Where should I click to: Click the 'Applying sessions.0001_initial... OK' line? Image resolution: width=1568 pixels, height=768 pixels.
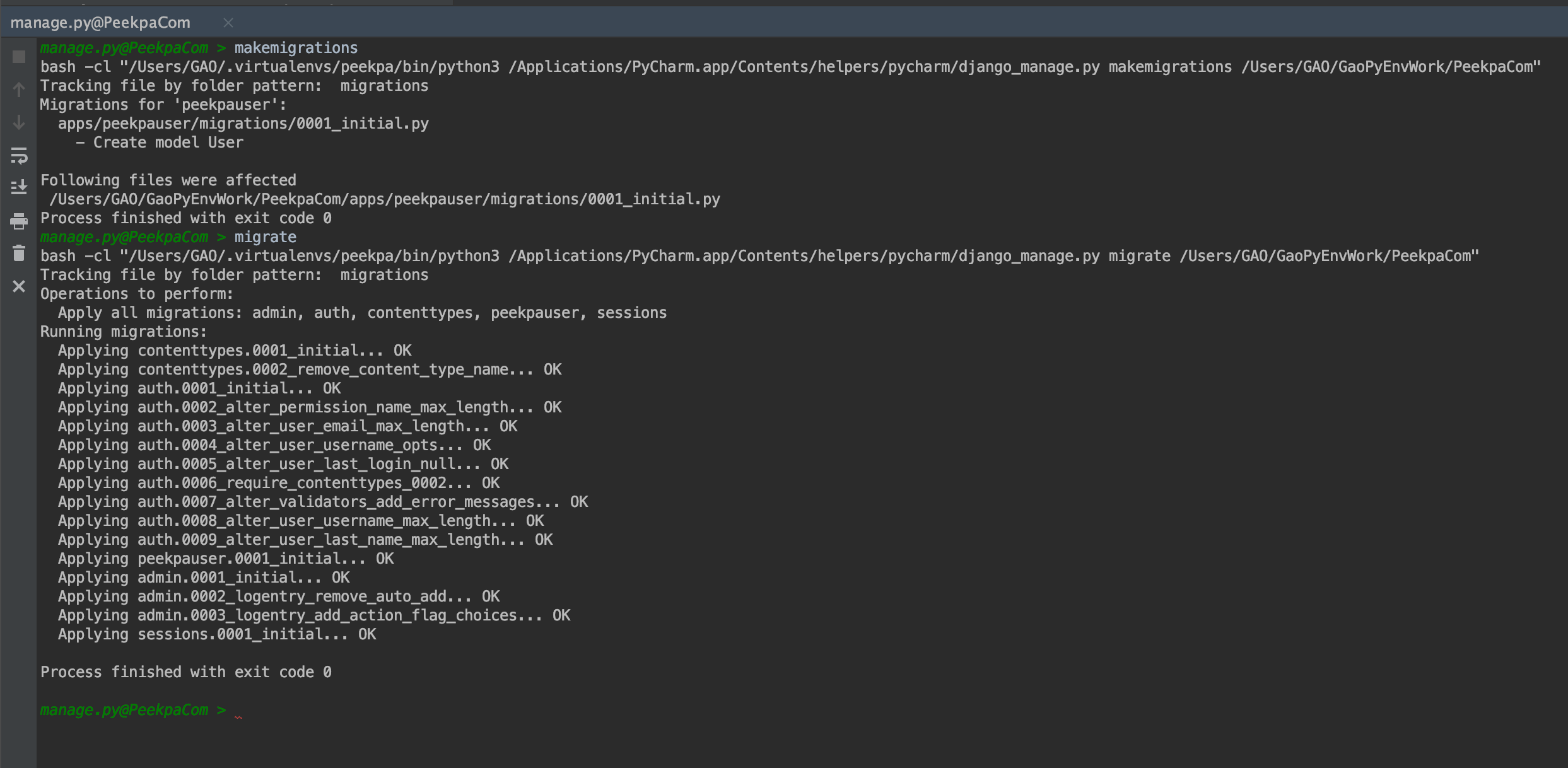coord(216,634)
